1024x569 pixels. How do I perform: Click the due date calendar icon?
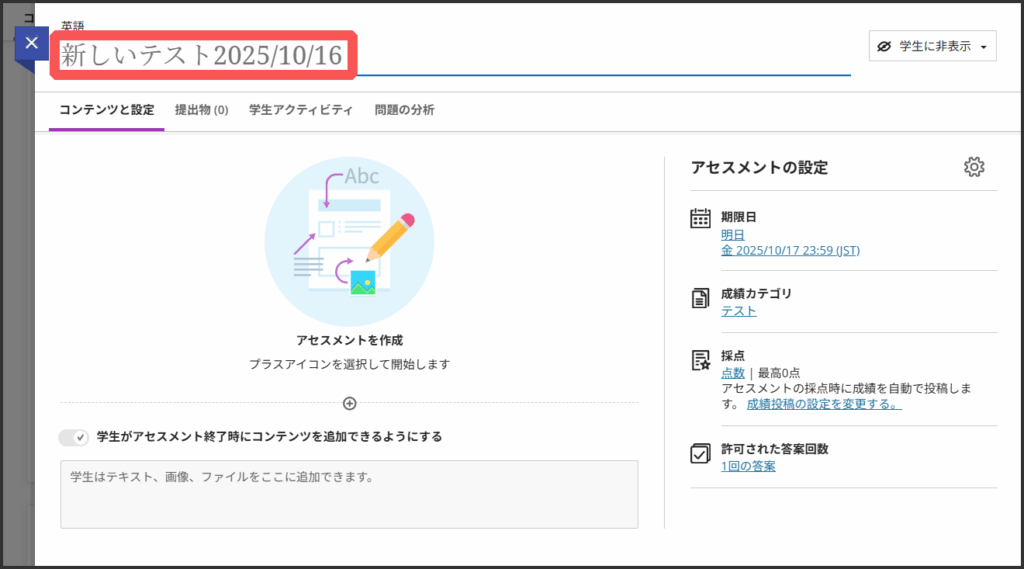coord(701,219)
